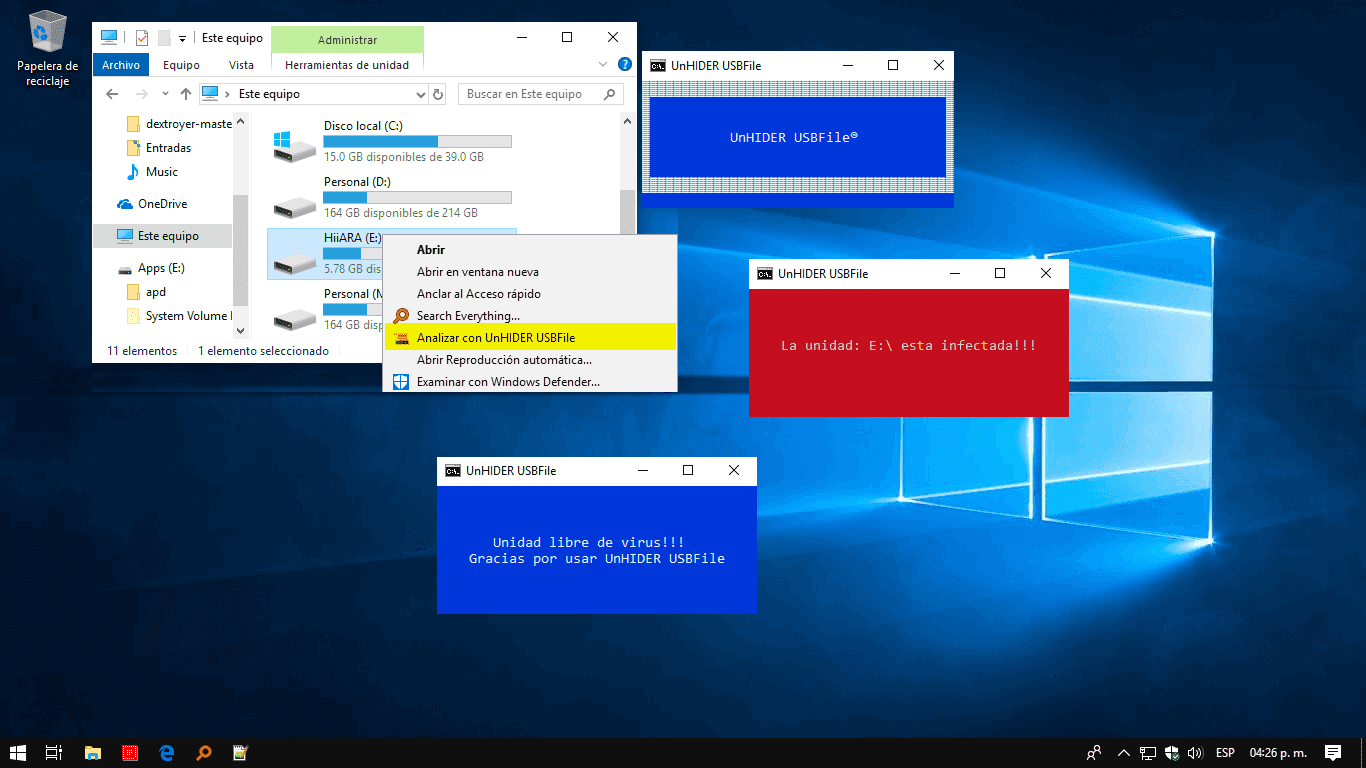This screenshot has width=1366, height=768.
Task: Click the "La unidad: E:\ esta infectada!!!" message
Action: pos(908,346)
